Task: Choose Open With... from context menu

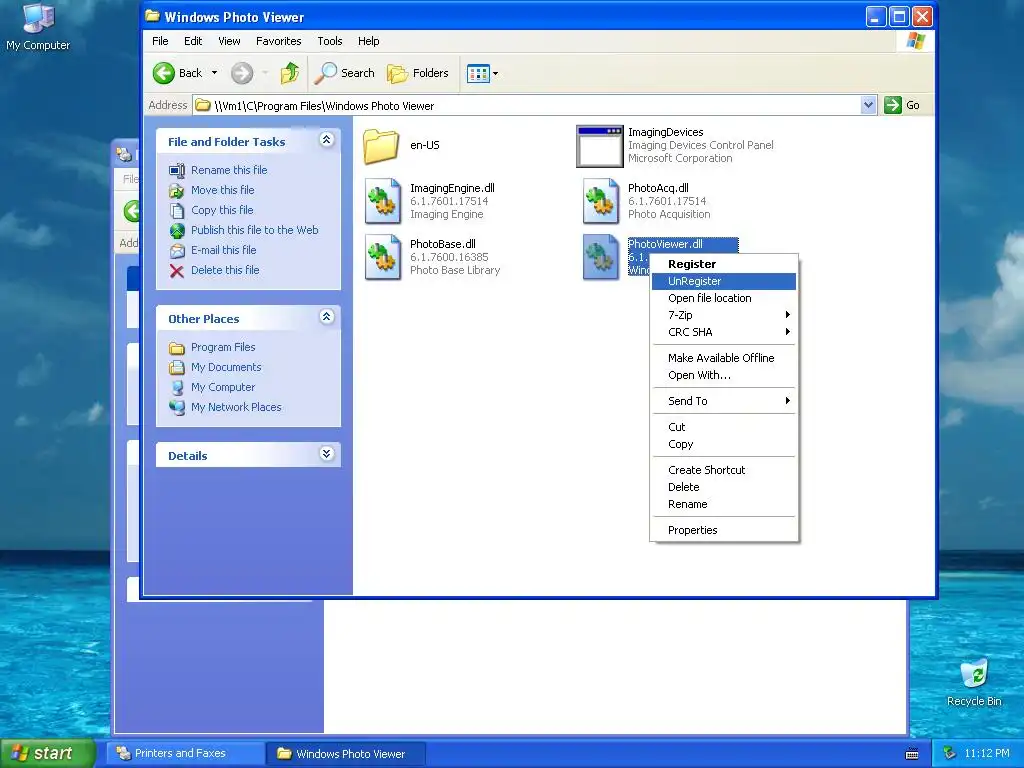Action: pyautogui.click(x=724, y=375)
